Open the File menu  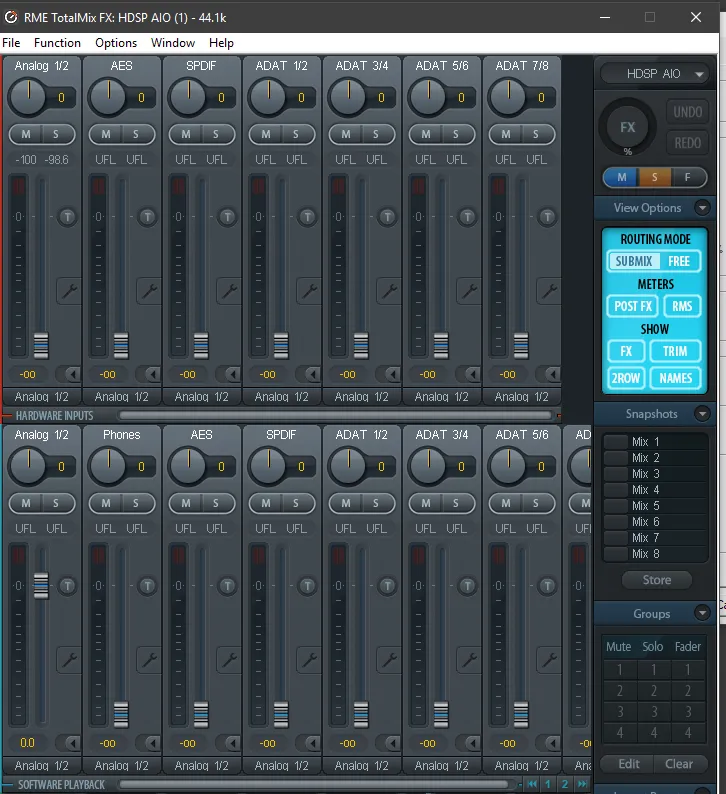[x=11, y=43]
